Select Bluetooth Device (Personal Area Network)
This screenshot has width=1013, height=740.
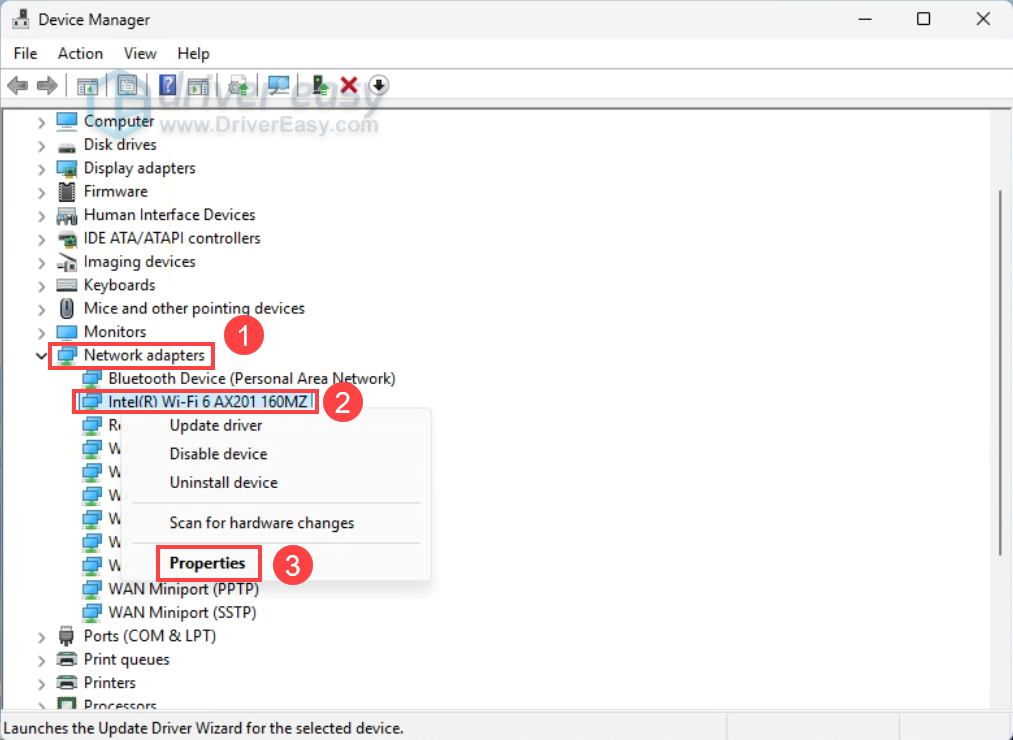tap(252, 378)
